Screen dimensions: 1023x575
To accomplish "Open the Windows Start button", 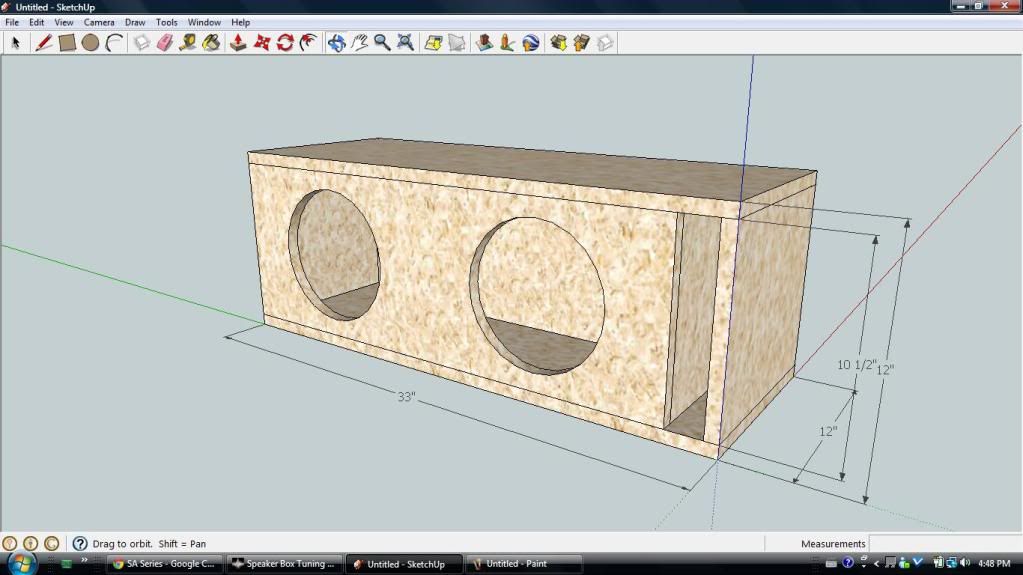I will [x=21, y=564].
